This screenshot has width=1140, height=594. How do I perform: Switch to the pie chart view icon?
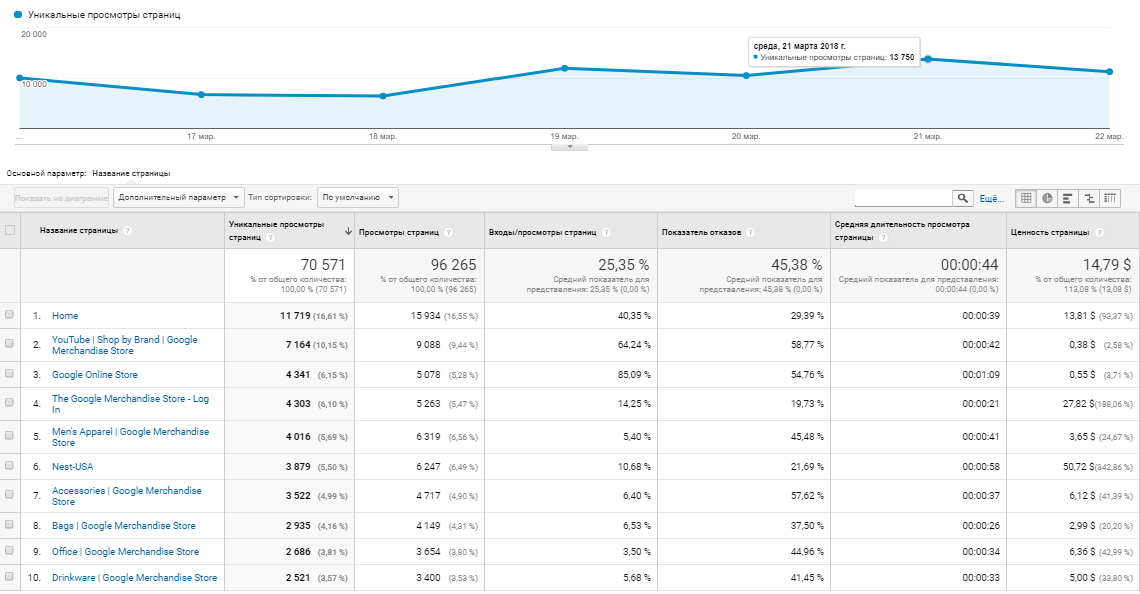click(1046, 198)
